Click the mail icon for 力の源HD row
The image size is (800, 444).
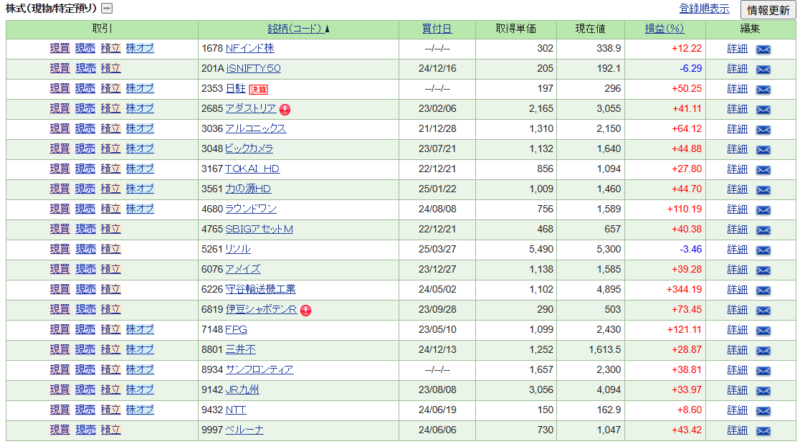tap(763, 190)
